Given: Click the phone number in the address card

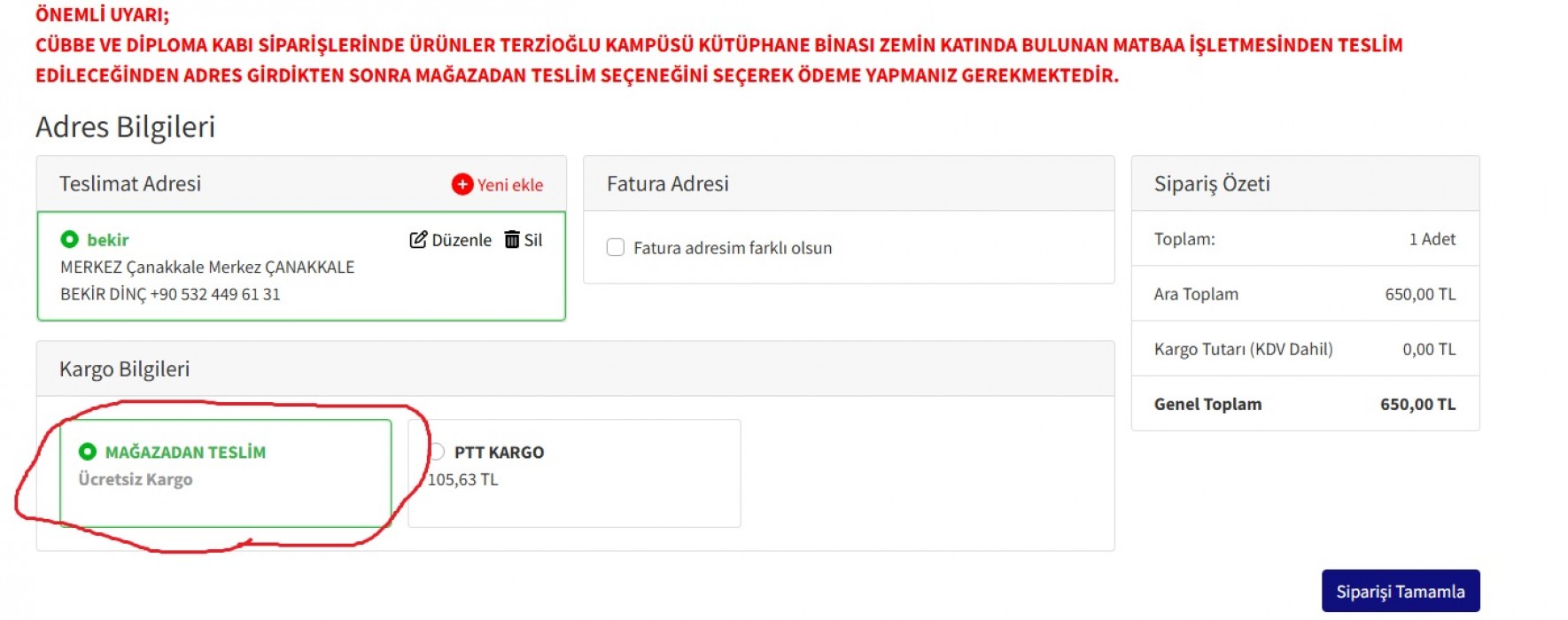Looking at the screenshot, I should pyautogui.click(x=215, y=294).
